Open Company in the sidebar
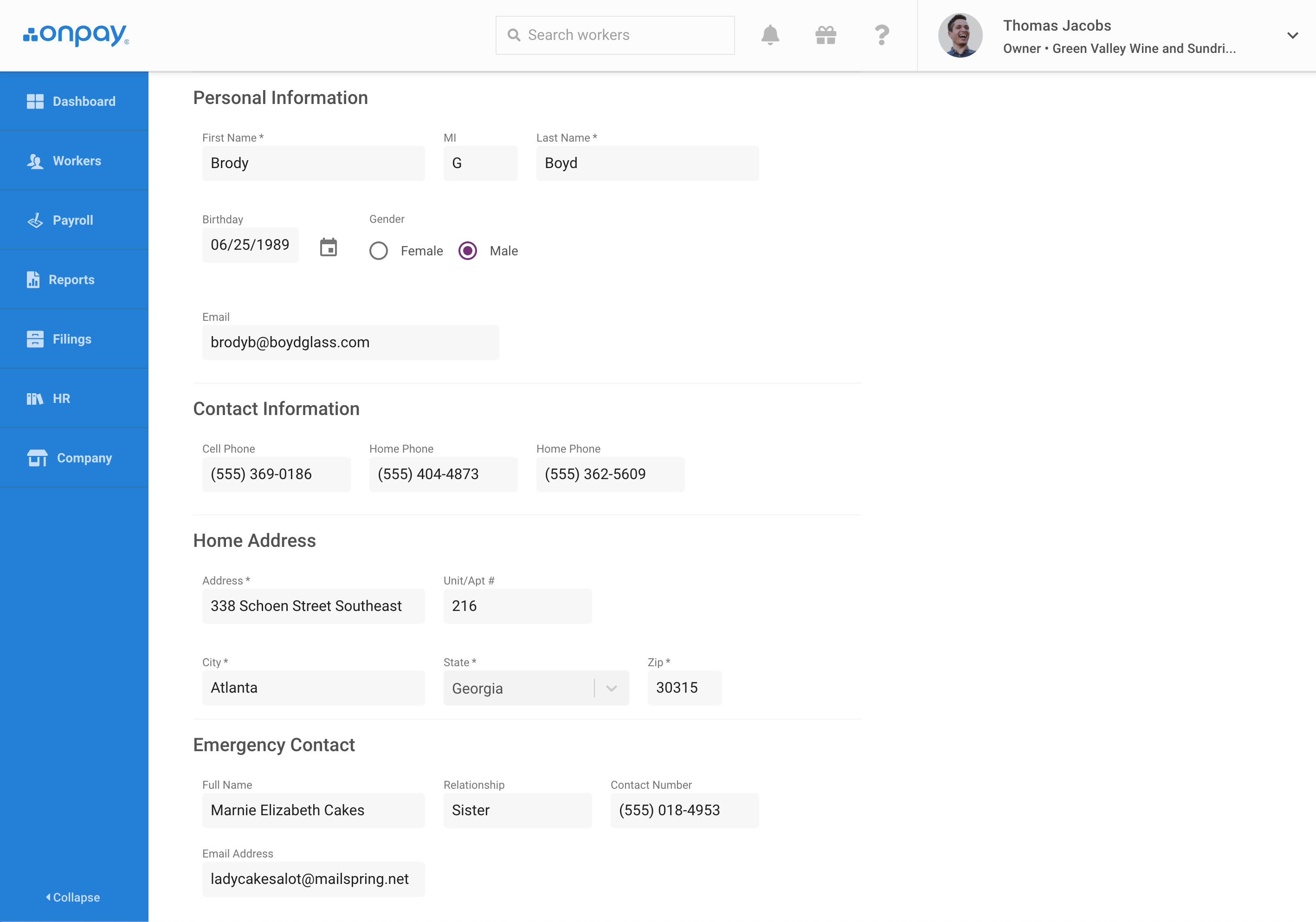 point(74,458)
